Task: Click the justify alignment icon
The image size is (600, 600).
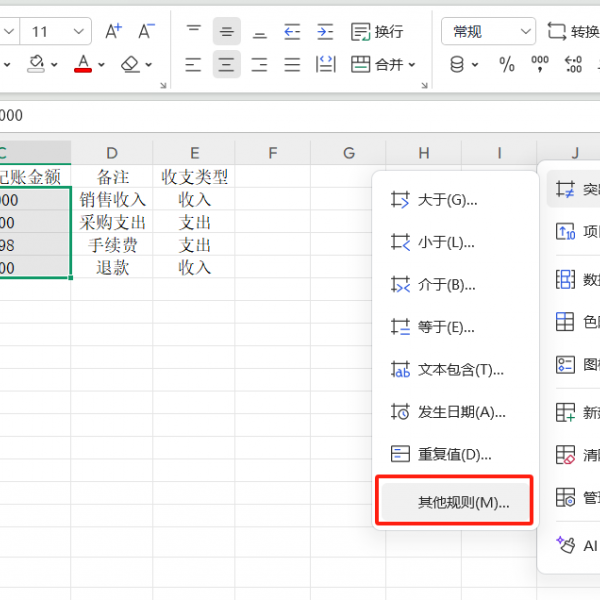Action: coord(292,65)
